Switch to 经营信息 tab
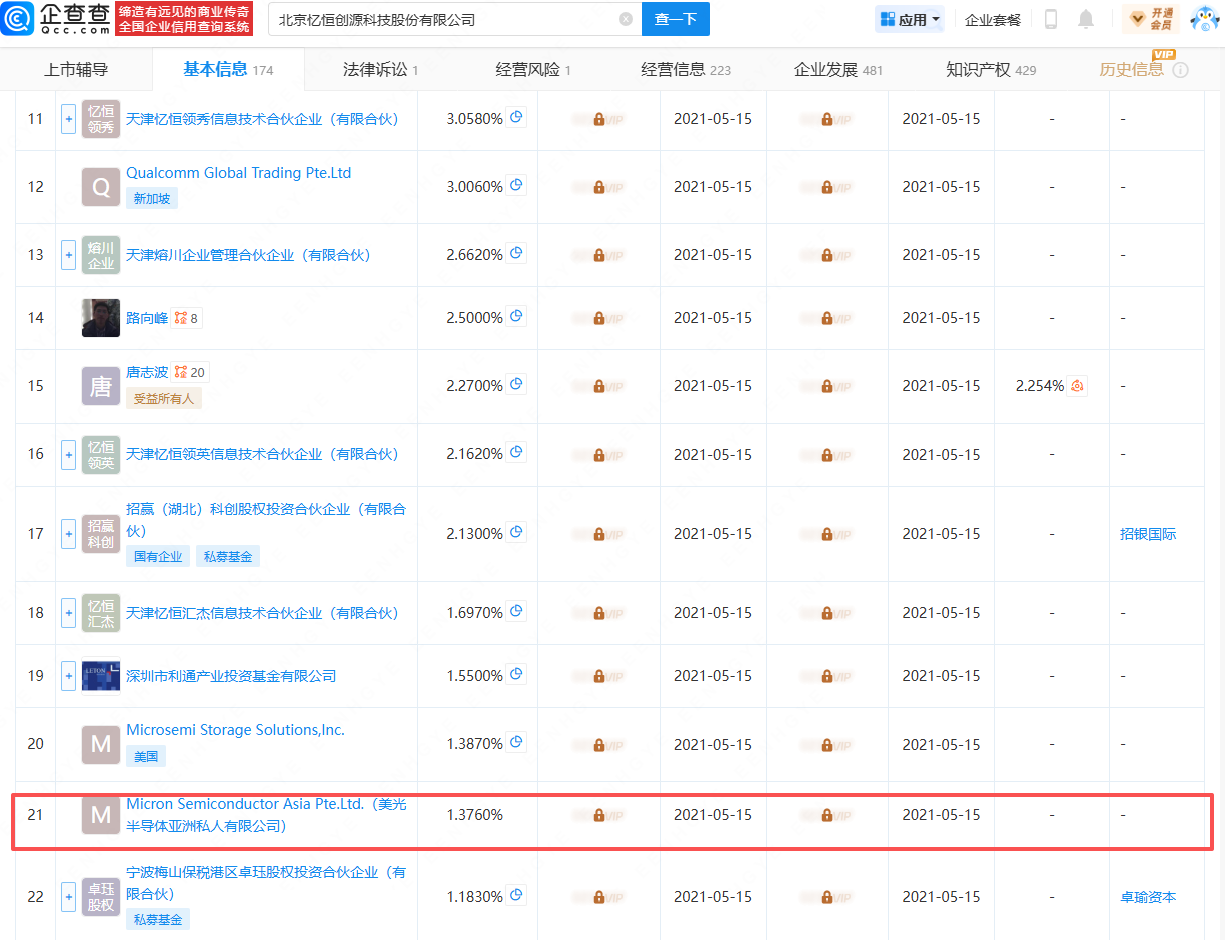The image size is (1225, 940). pyautogui.click(x=686, y=69)
